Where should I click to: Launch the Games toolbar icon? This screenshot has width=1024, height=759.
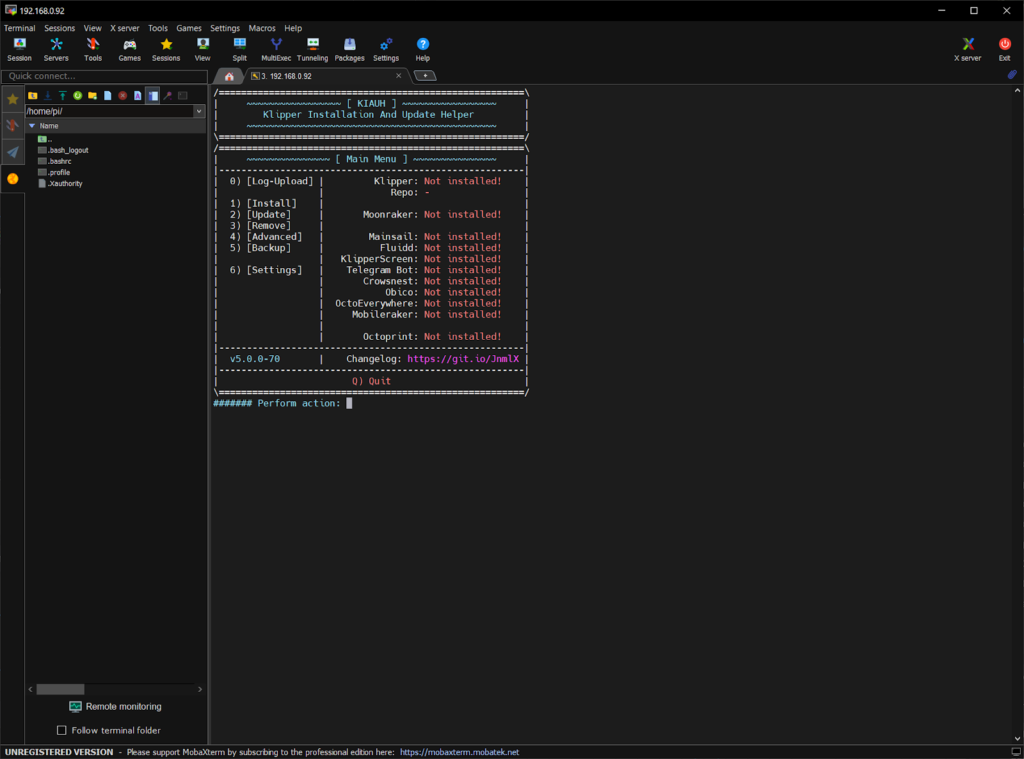pyautogui.click(x=129, y=49)
